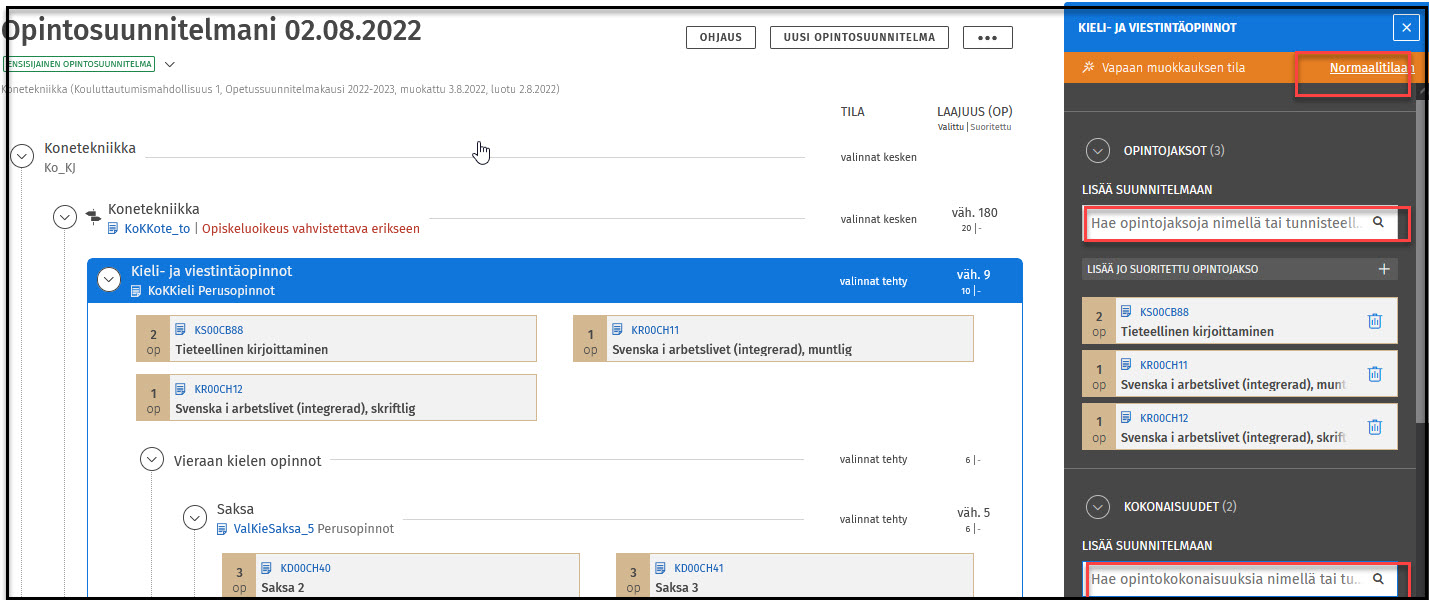Viewport: 1429px width, 600px height.
Task: Focus the Hae opintojaksoja search input
Action: (x=1226, y=223)
